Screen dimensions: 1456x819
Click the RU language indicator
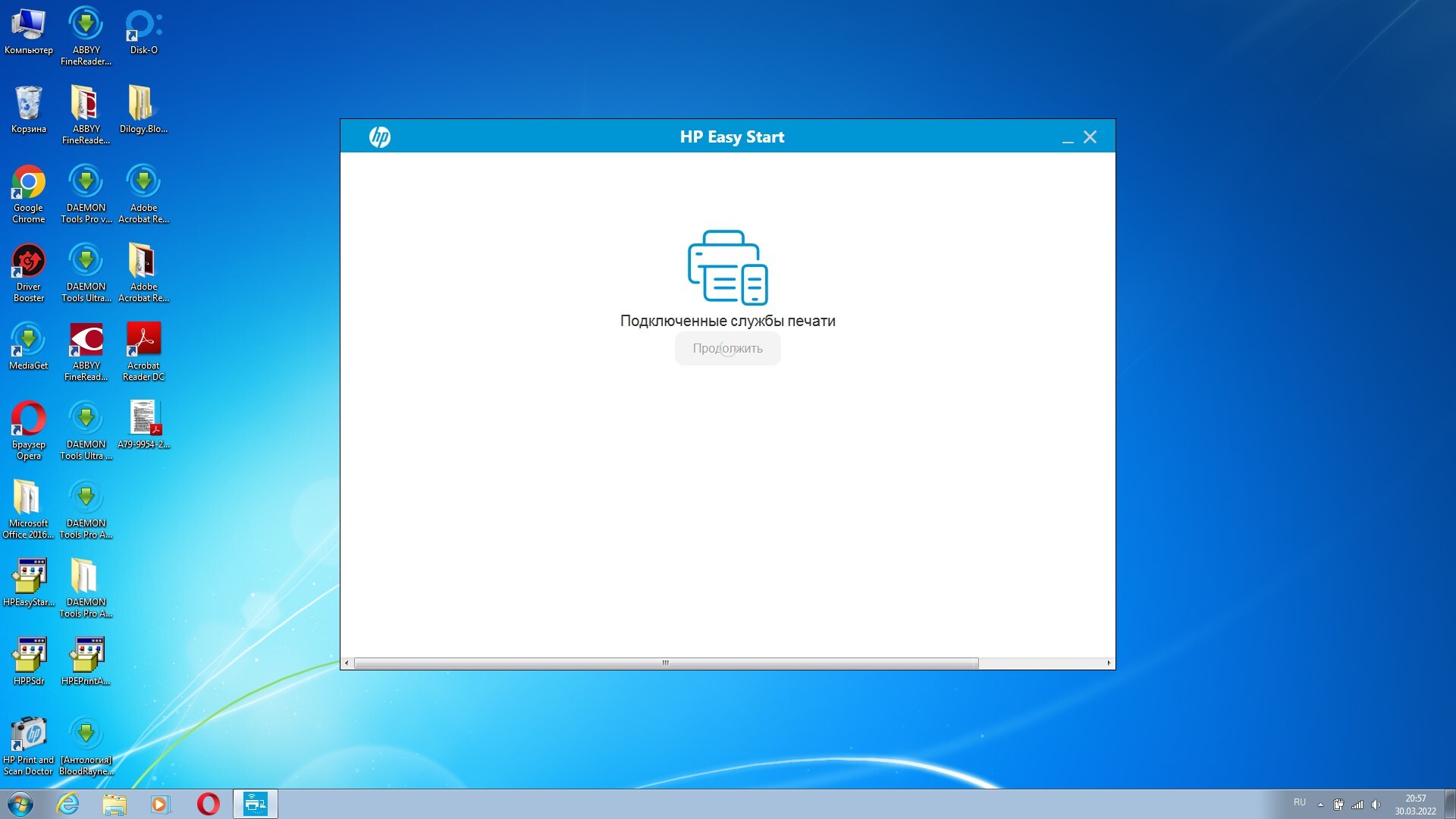[x=1300, y=802]
